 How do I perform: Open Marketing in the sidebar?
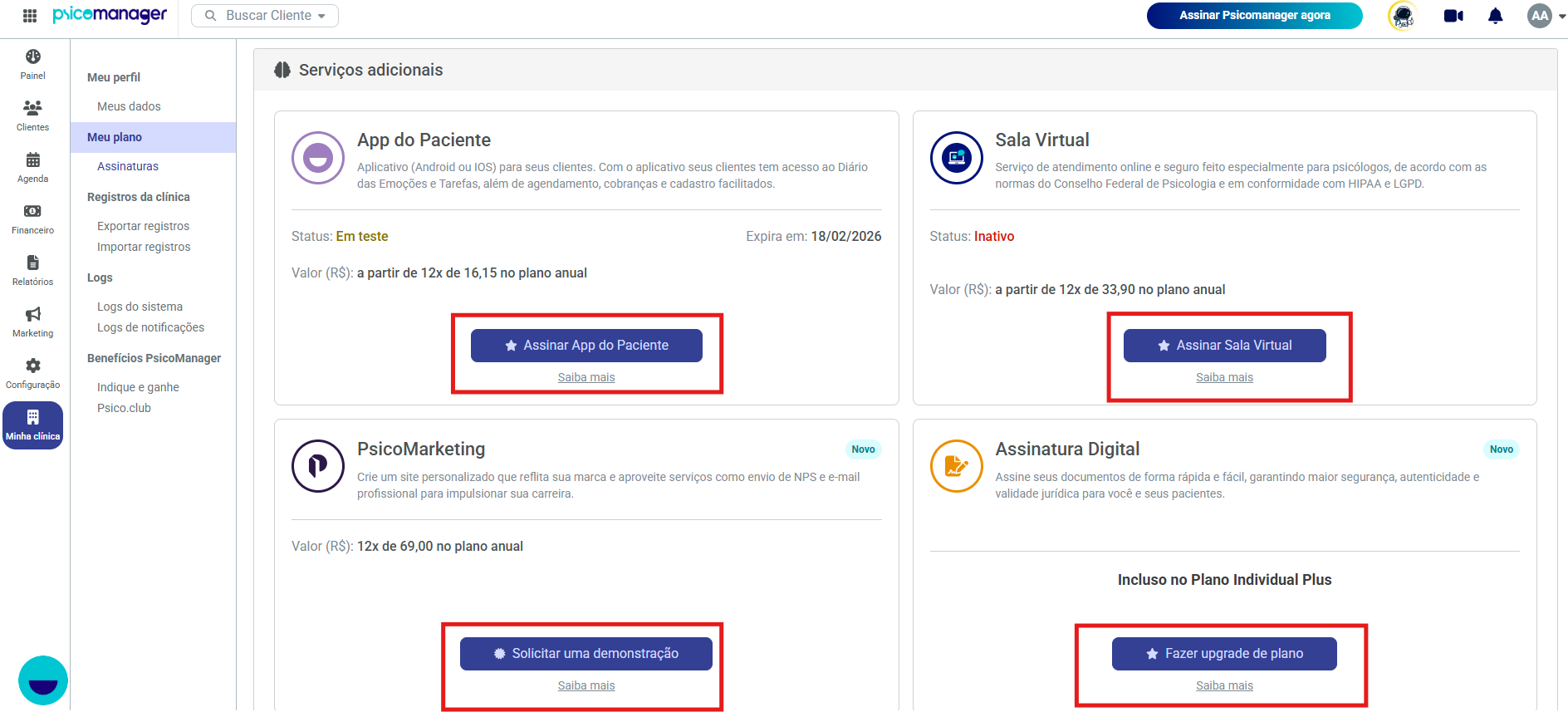(x=33, y=322)
